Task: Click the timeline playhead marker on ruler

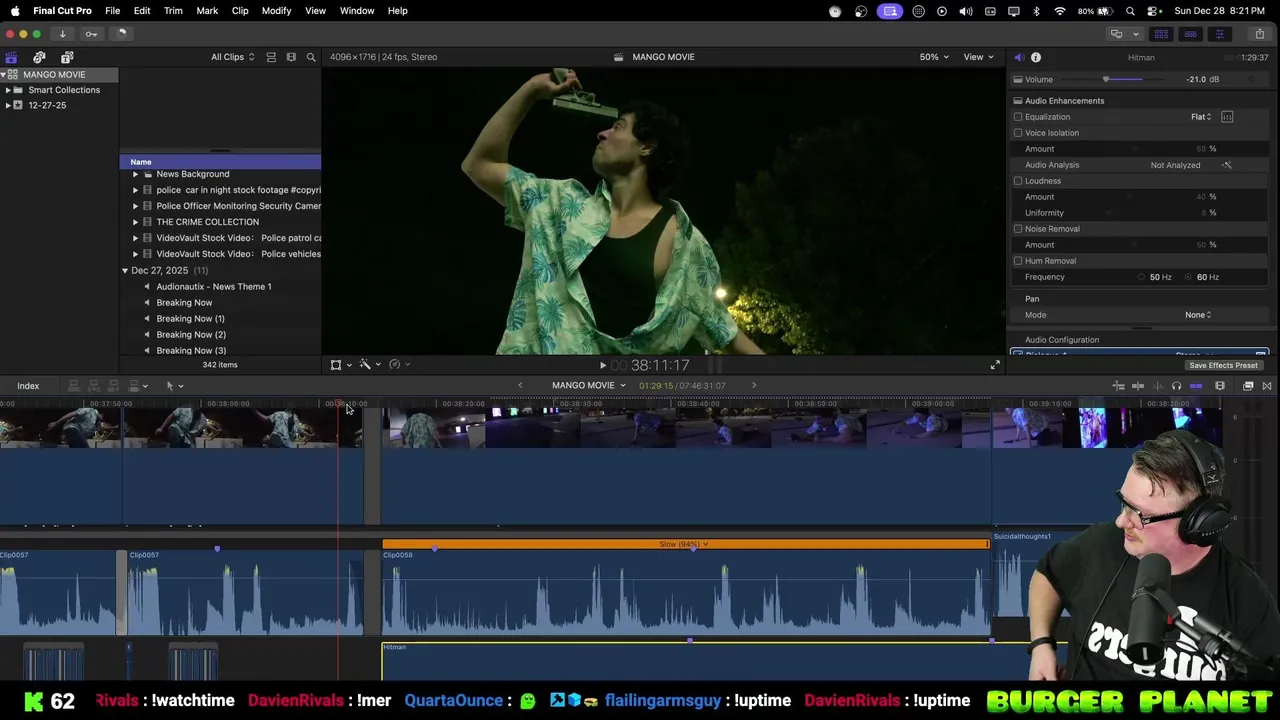Action: 338,404
